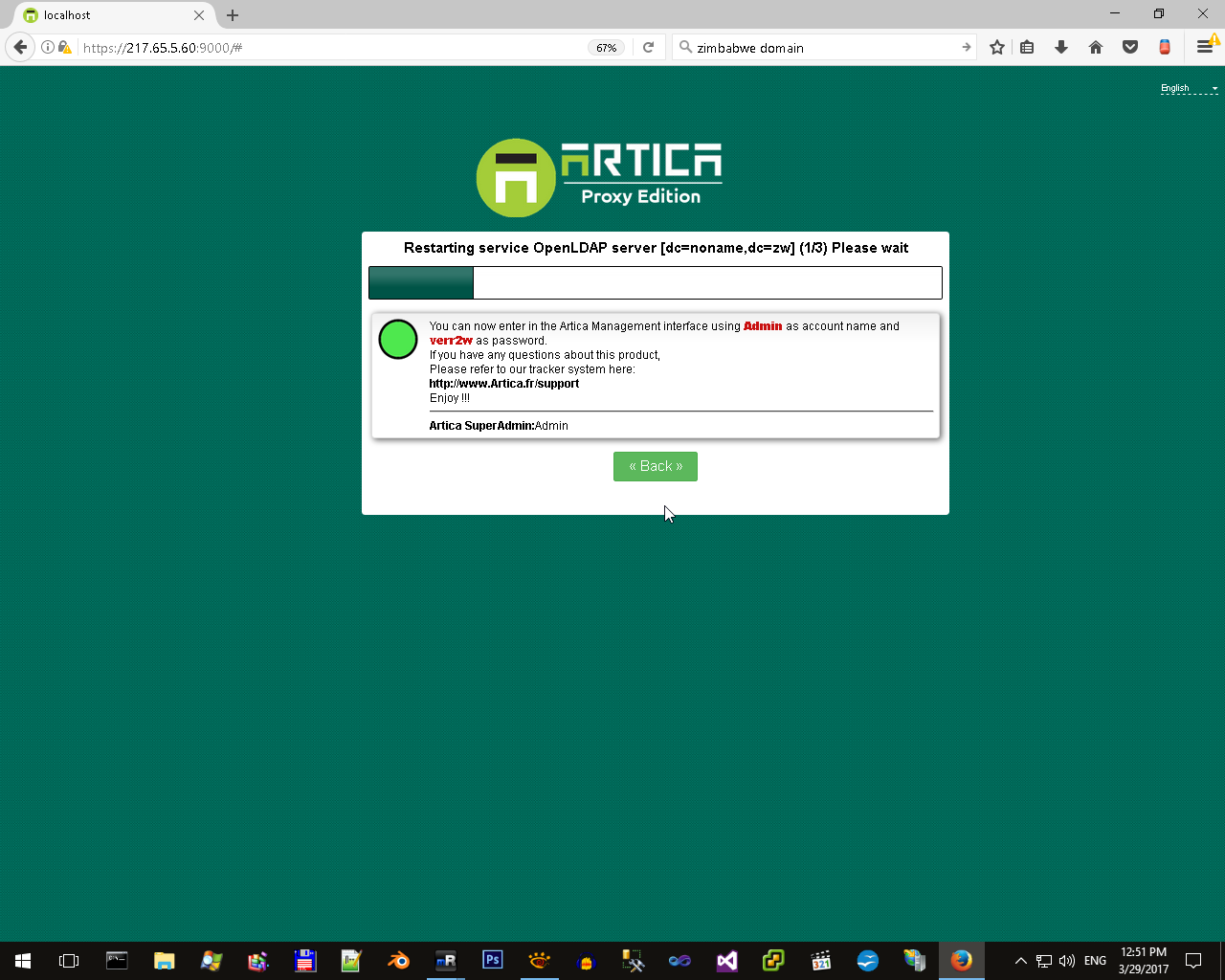Launch WinRAR from the taskbar
1225x980 pixels.
(x=257, y=961)
